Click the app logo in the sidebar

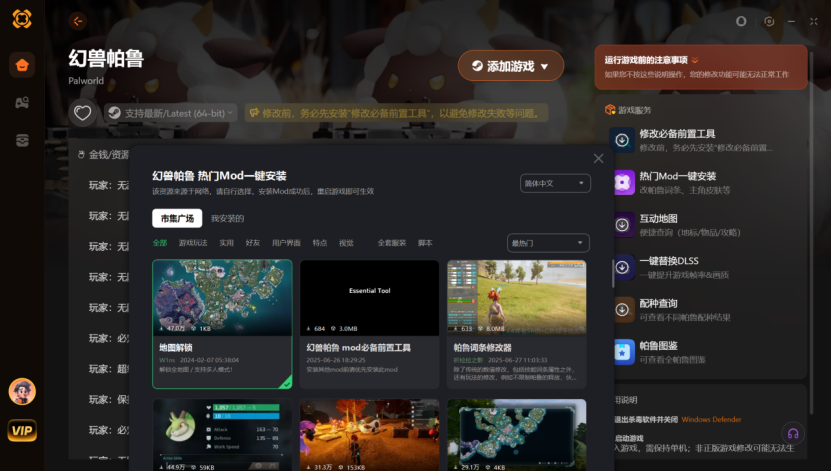[22, 19]
